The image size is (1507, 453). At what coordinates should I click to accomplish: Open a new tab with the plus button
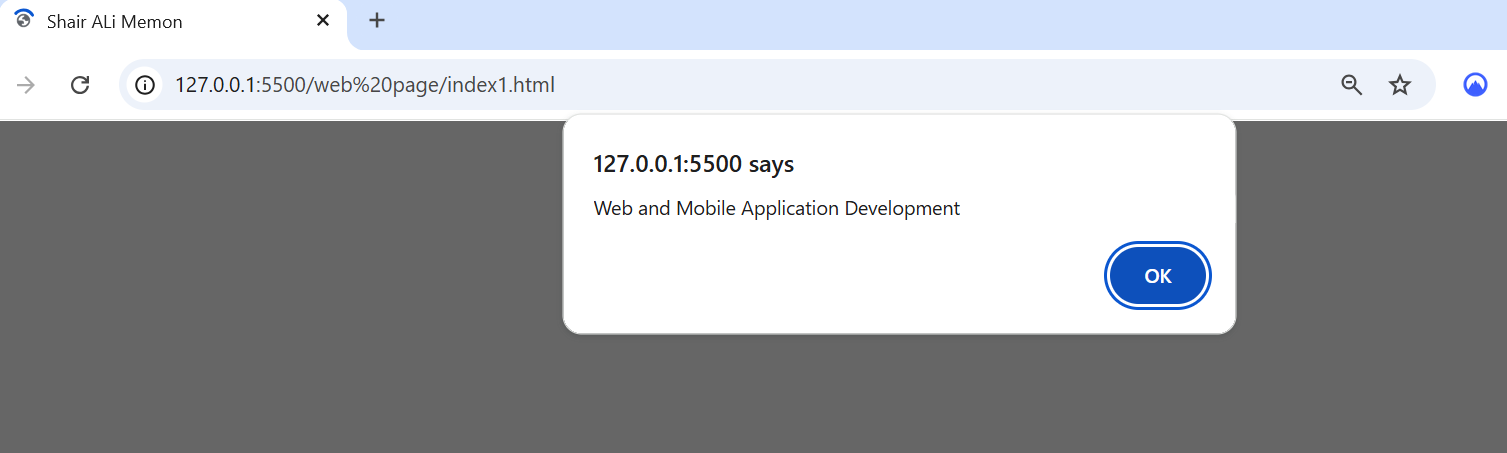377,21
